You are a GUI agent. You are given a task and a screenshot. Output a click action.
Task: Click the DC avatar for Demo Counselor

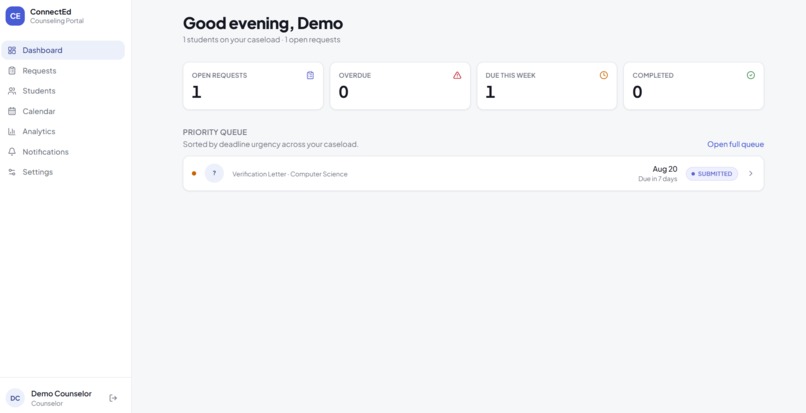(15, 398)
